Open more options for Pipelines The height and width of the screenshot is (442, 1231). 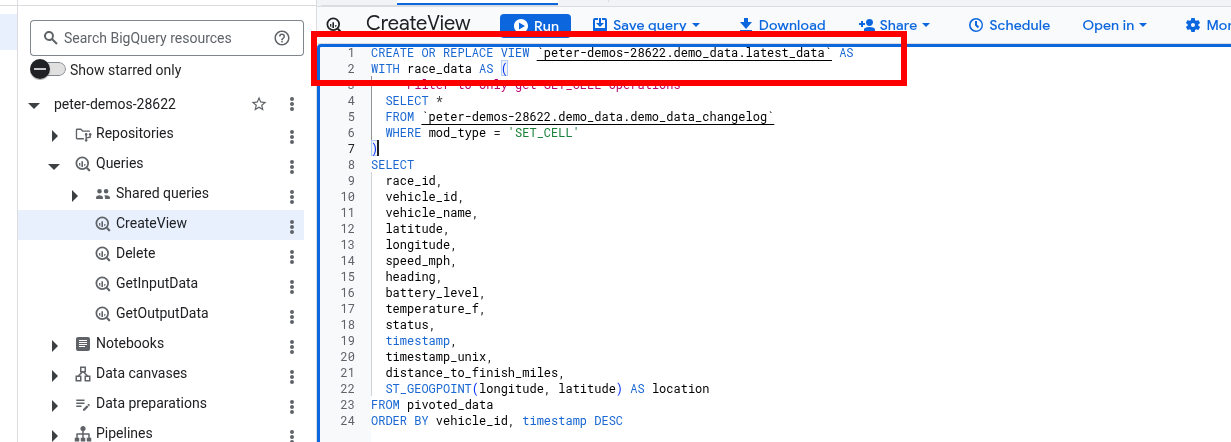[x=292, y=434]
